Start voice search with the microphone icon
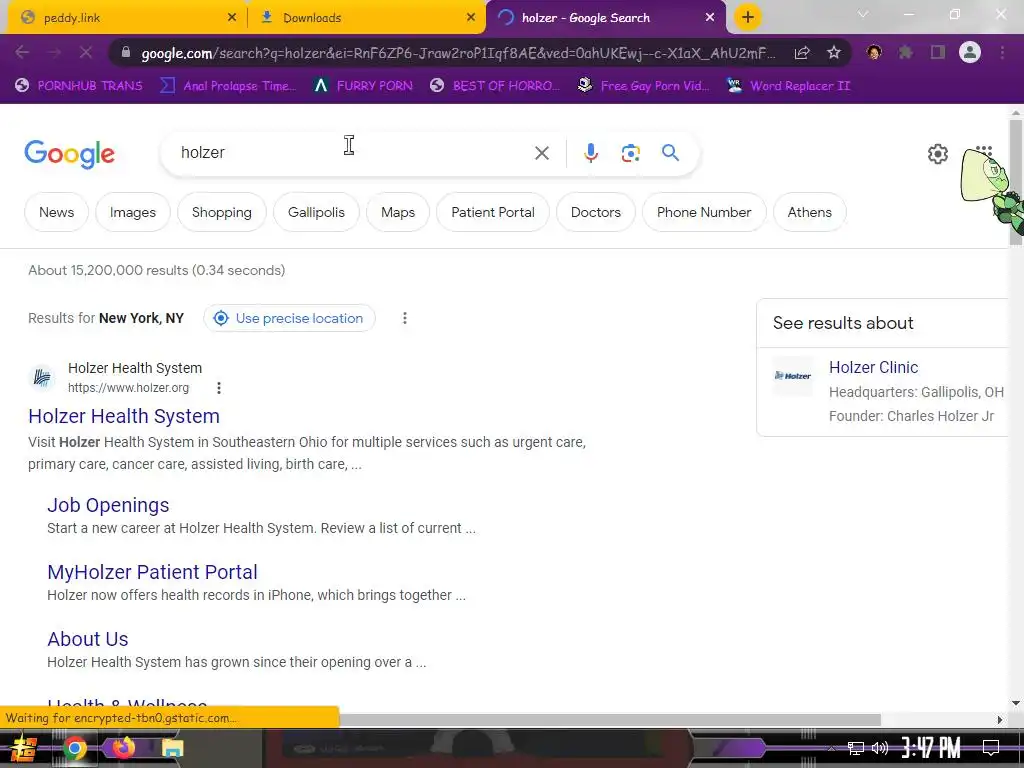Image resolution: width=1024 pixels, height=768 pixels. [x=590, y=153]
